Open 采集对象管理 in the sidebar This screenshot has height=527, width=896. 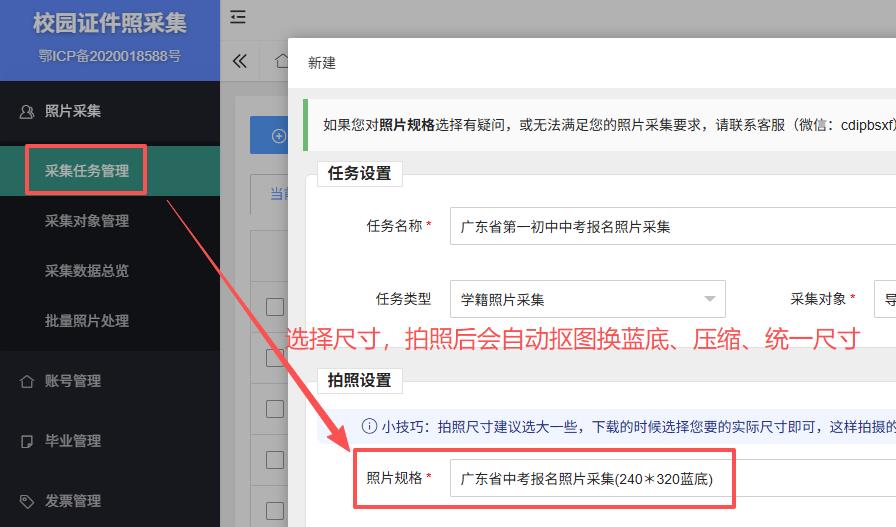pyautogui.click(x=87, y=221)
